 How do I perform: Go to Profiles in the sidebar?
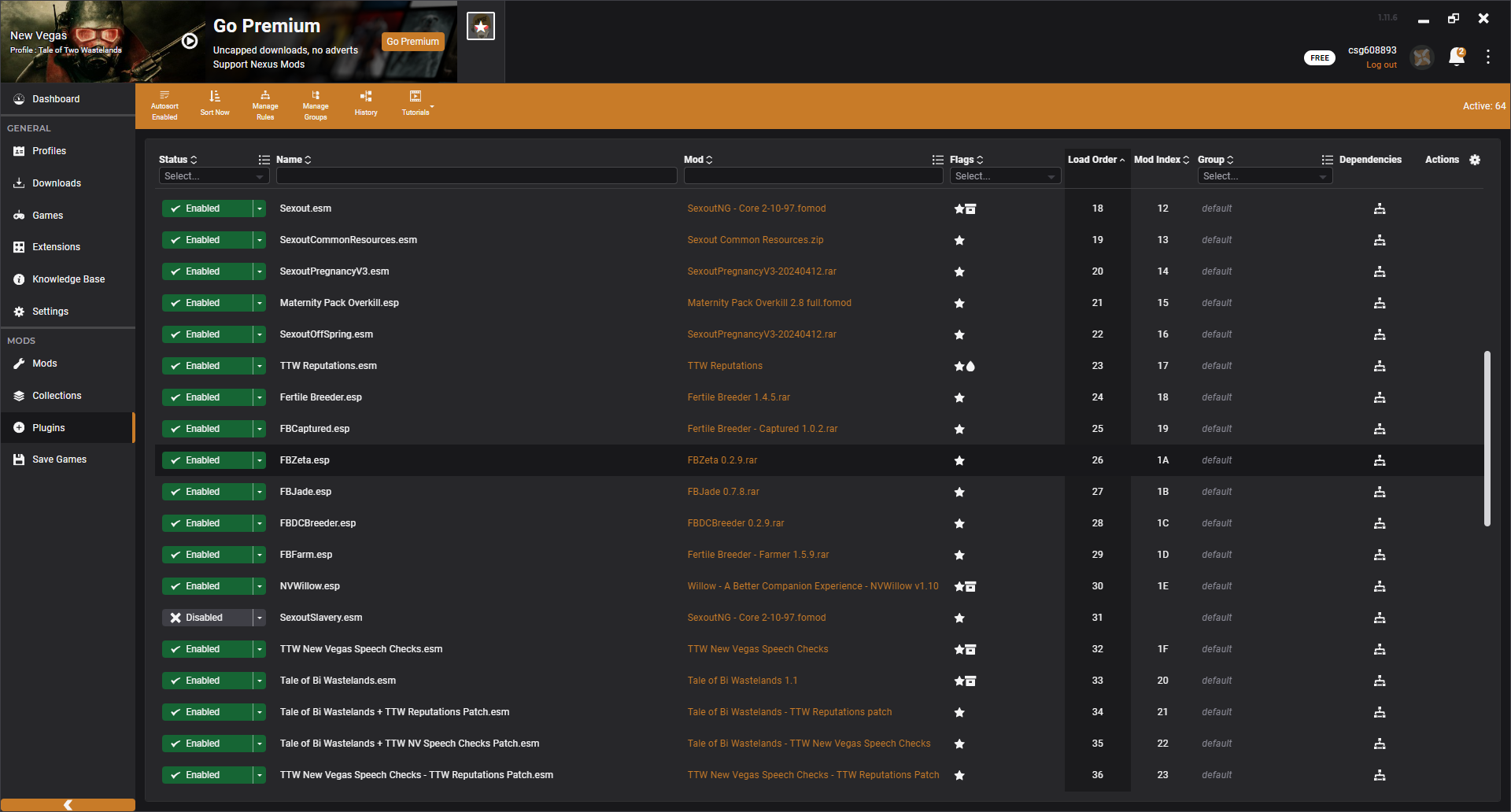(68, 151)
